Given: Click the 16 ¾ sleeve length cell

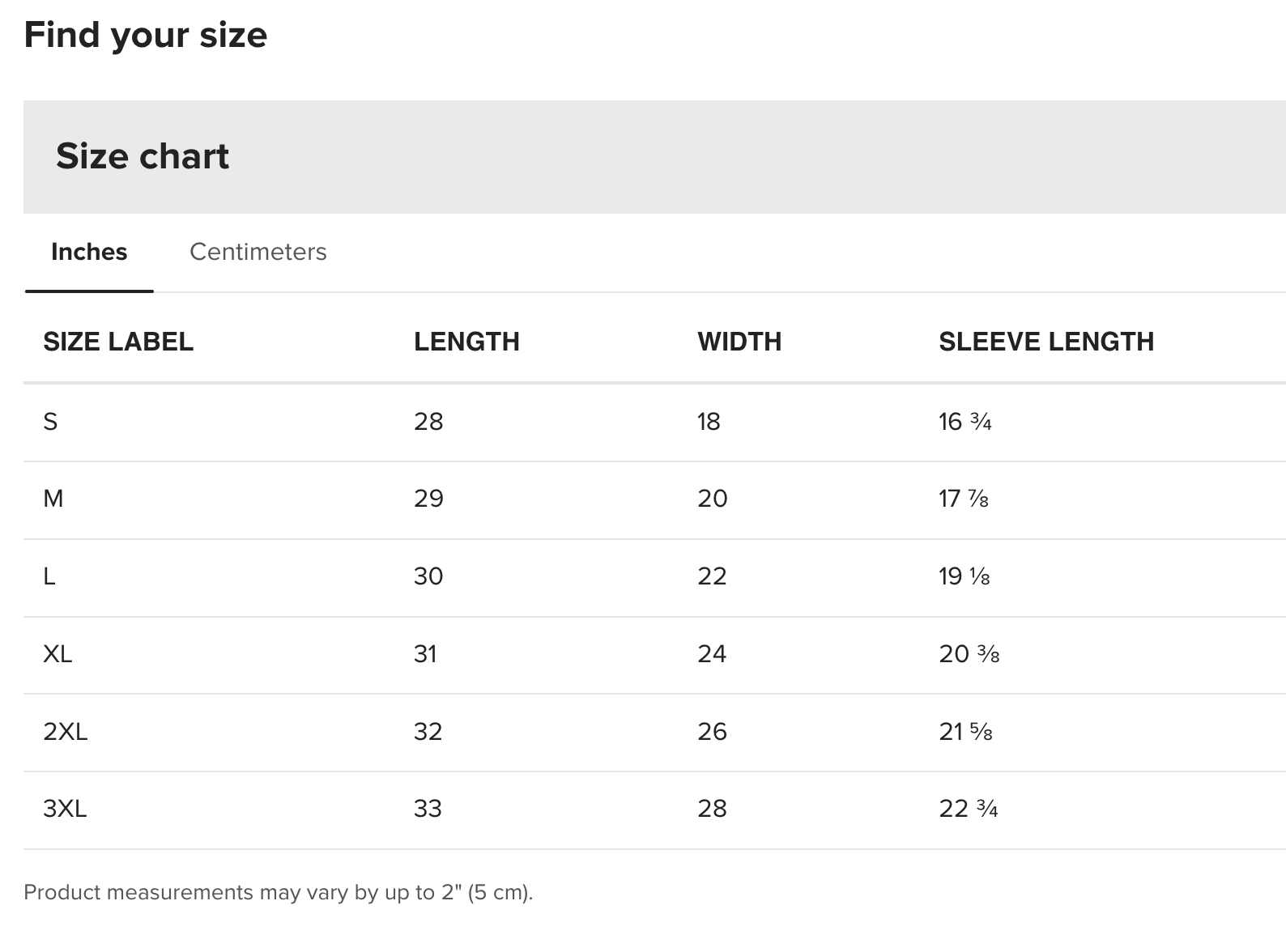Looking at the screenshot, I should tap(965, 422).
